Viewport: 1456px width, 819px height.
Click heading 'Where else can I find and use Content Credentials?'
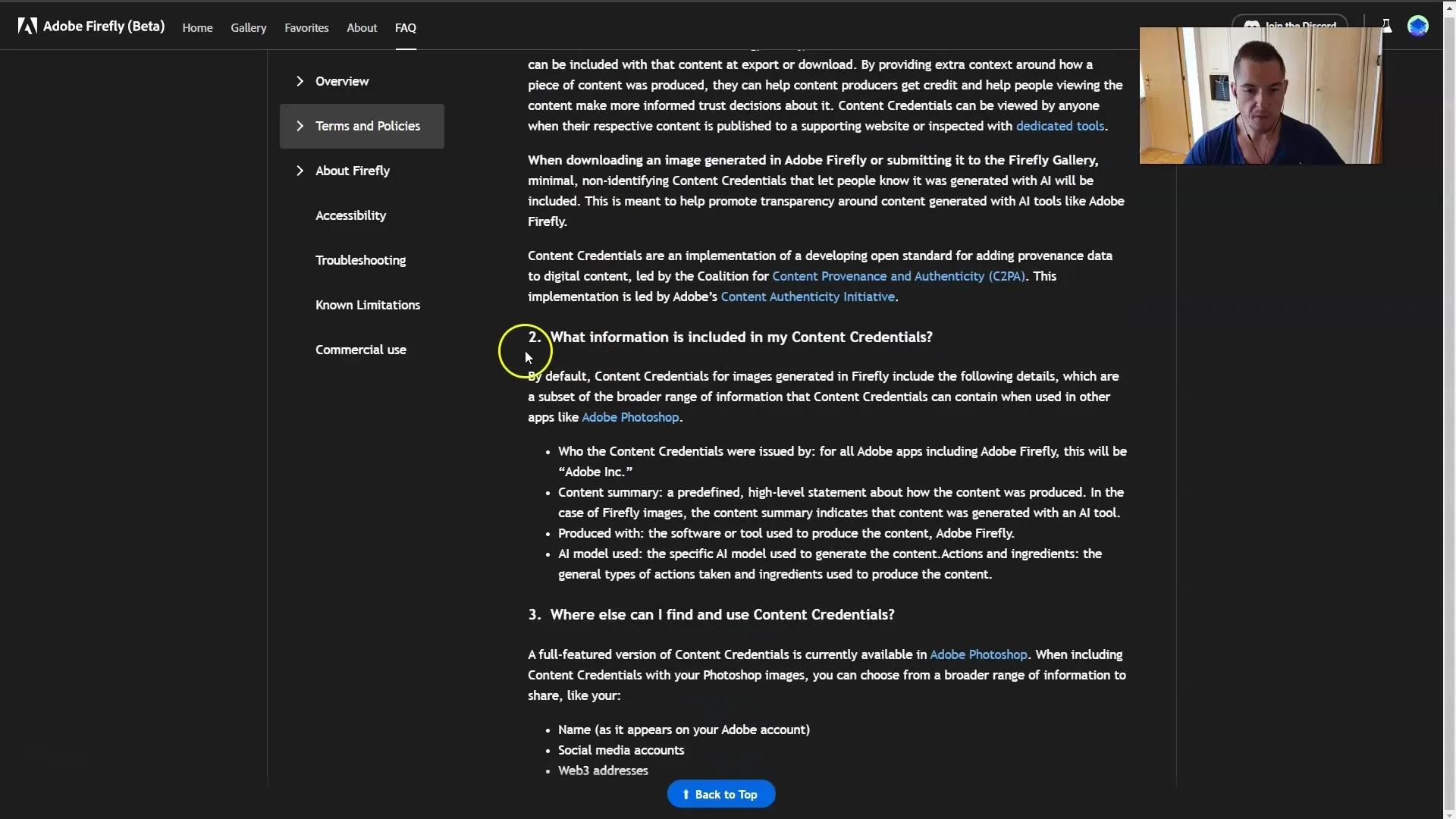click(x=722, y=614)
